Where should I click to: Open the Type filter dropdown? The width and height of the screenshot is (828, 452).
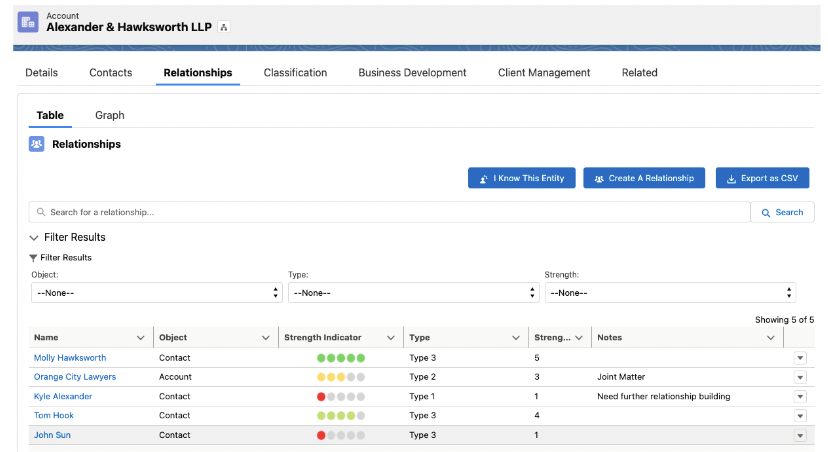[x=413, y=293]
